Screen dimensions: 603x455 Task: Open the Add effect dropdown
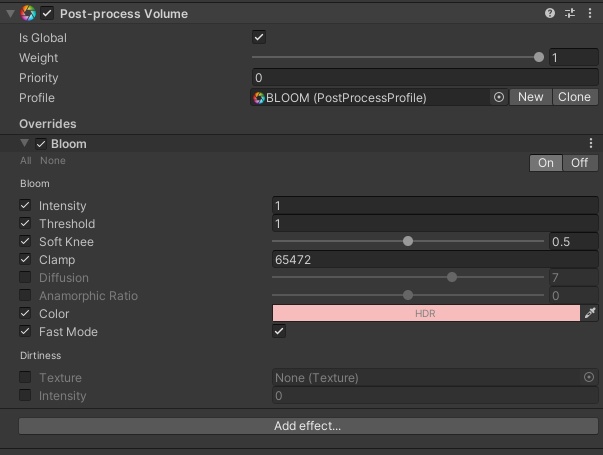click(308, 426)
